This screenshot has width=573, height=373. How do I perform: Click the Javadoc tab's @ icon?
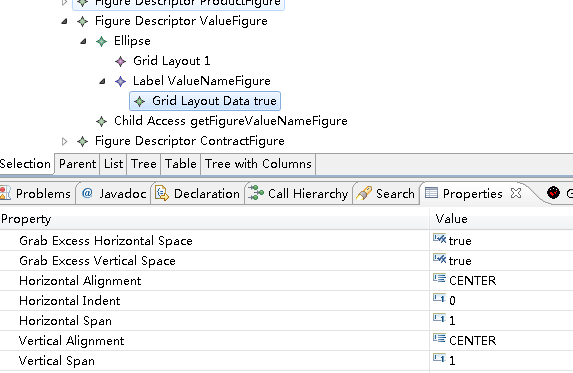[87, 193]
